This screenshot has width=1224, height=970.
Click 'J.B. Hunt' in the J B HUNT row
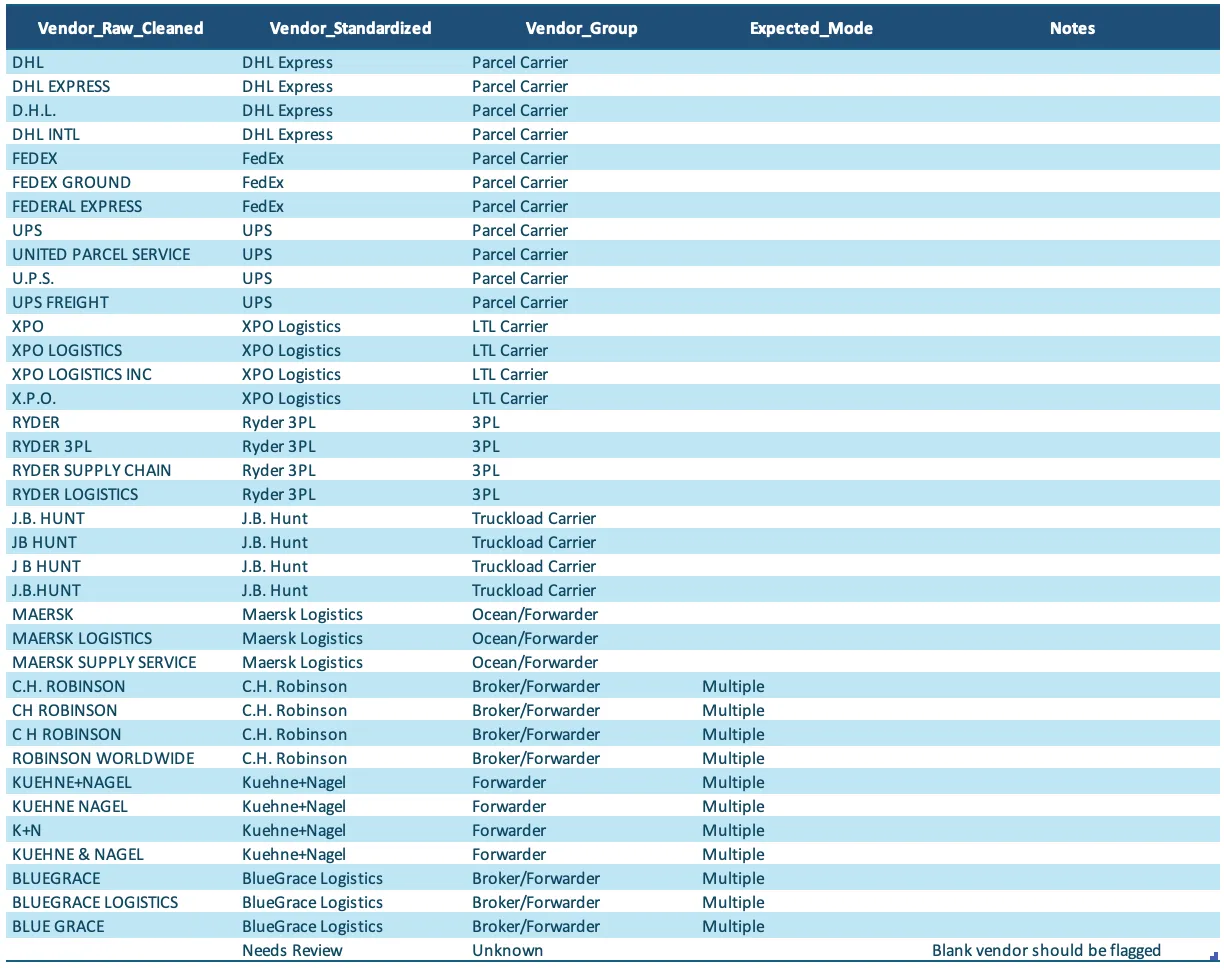point(275,566)
